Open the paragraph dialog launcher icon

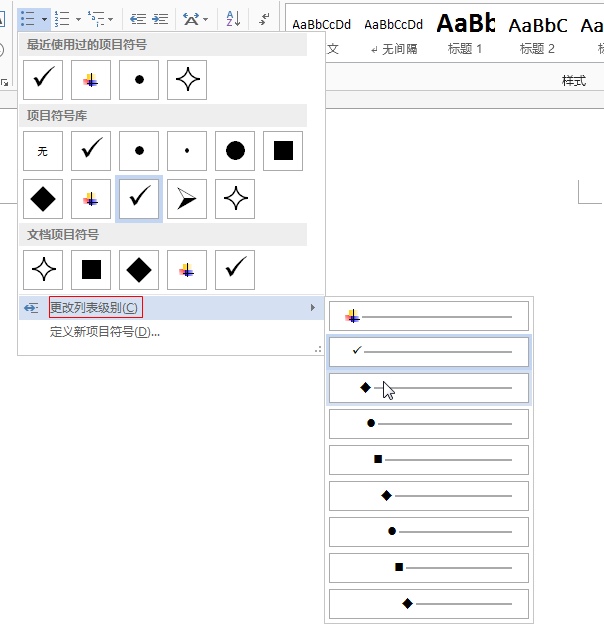pyautogui.click(x=5, y=83)
